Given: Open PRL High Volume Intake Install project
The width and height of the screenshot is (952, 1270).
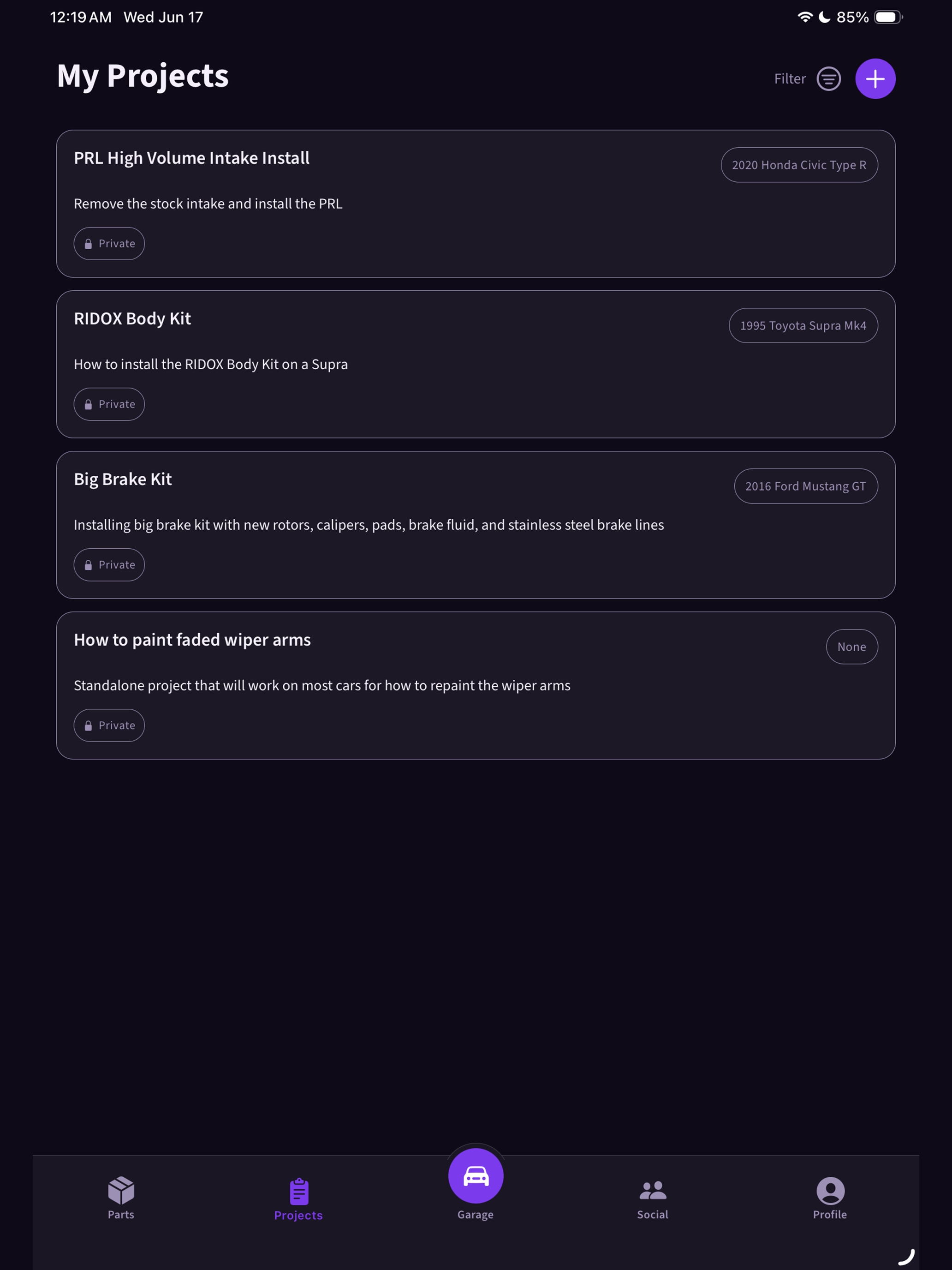Looking at the screenshot, I should point(192,158).
